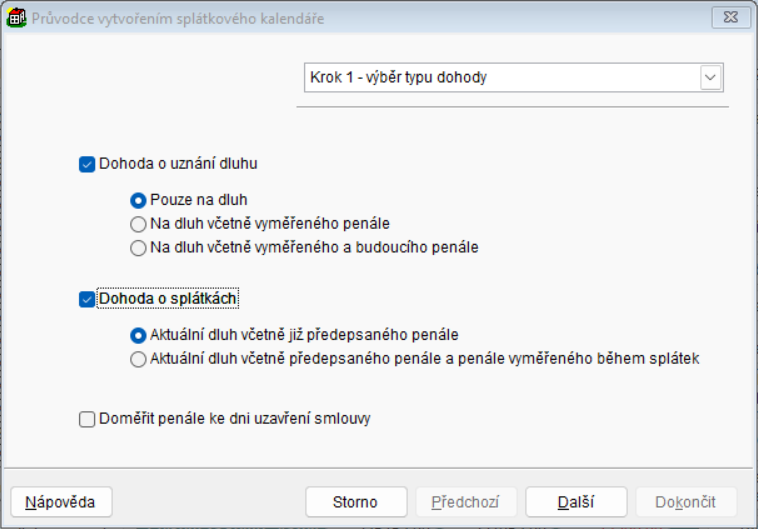The image size is (758, 529).
Task: Click the wizard app icon in title bar
Action: click(x=17, y=18)
